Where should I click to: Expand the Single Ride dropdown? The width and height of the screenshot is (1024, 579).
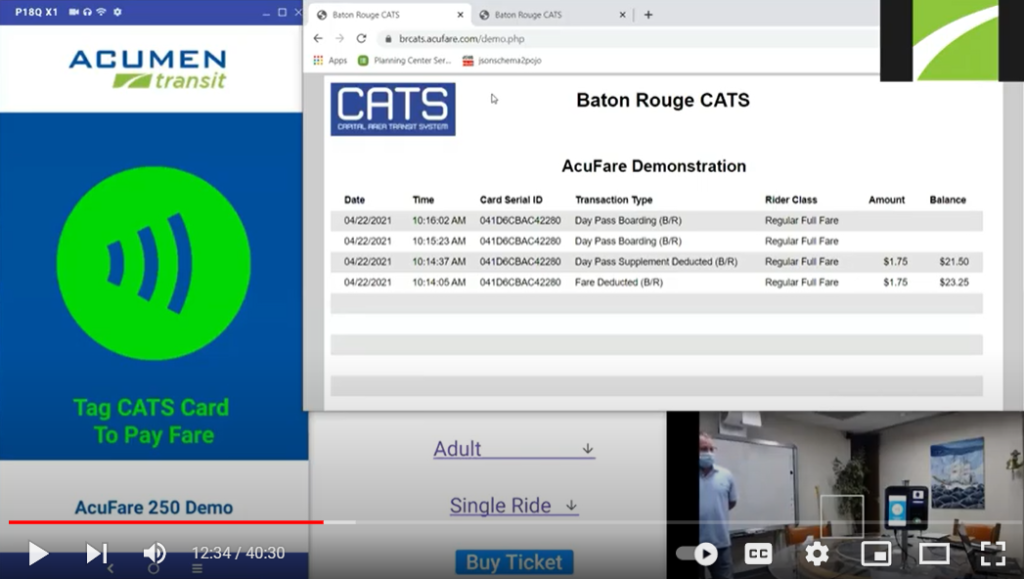pos(514,505)
